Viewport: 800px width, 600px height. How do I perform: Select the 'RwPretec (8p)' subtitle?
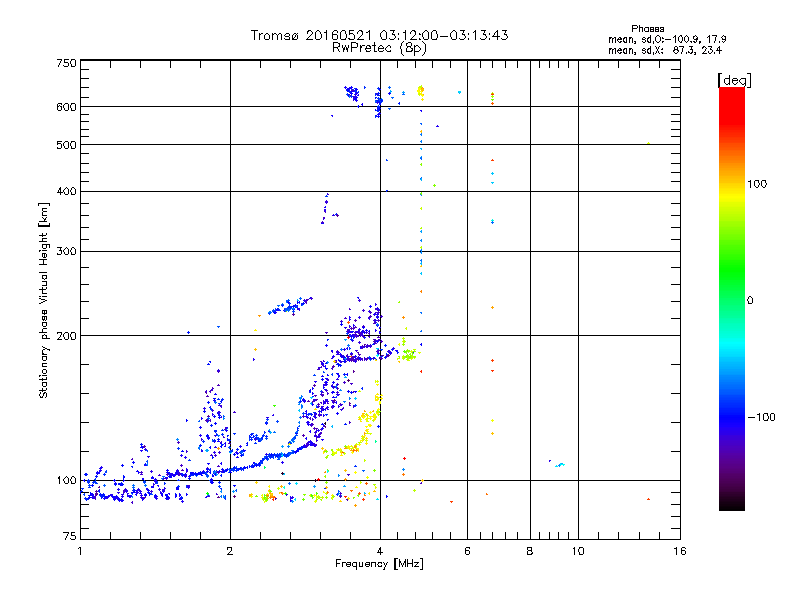379,48
